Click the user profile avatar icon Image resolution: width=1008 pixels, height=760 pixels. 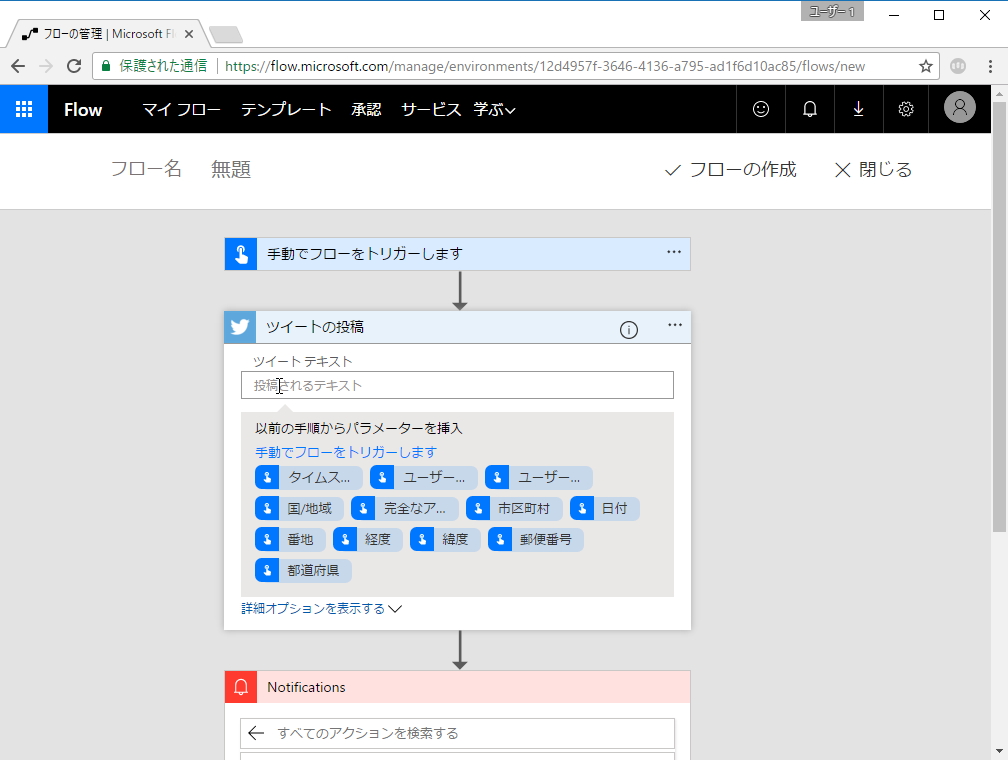tap(959, 108)
